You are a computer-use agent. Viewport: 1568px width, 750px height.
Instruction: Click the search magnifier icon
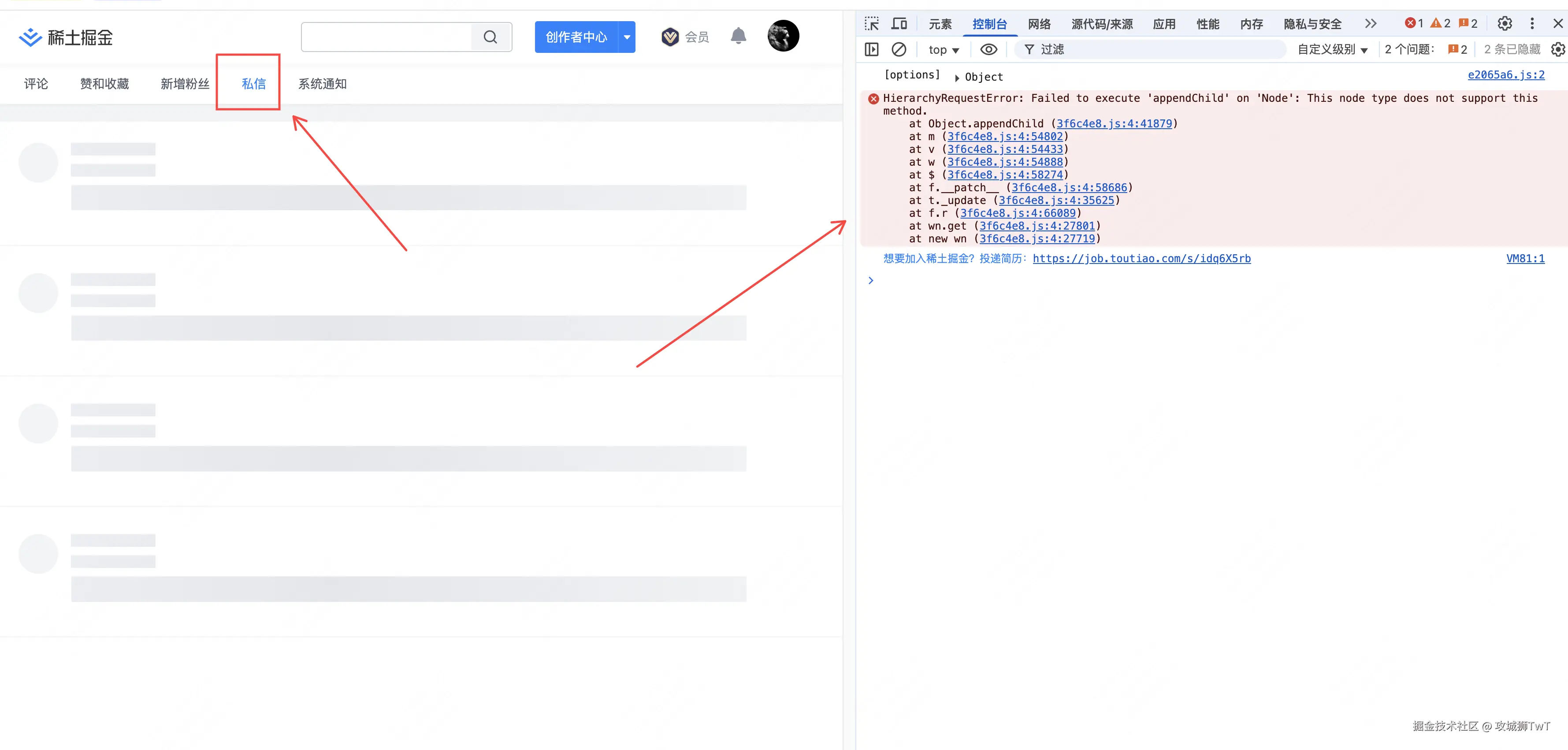coord(490,37)
